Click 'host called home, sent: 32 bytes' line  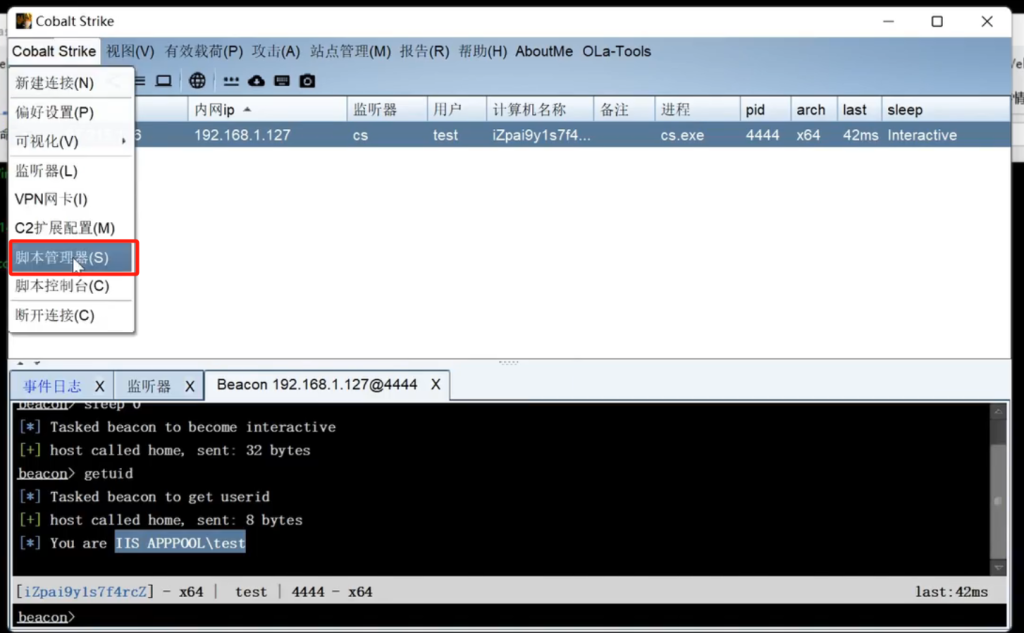165,451
